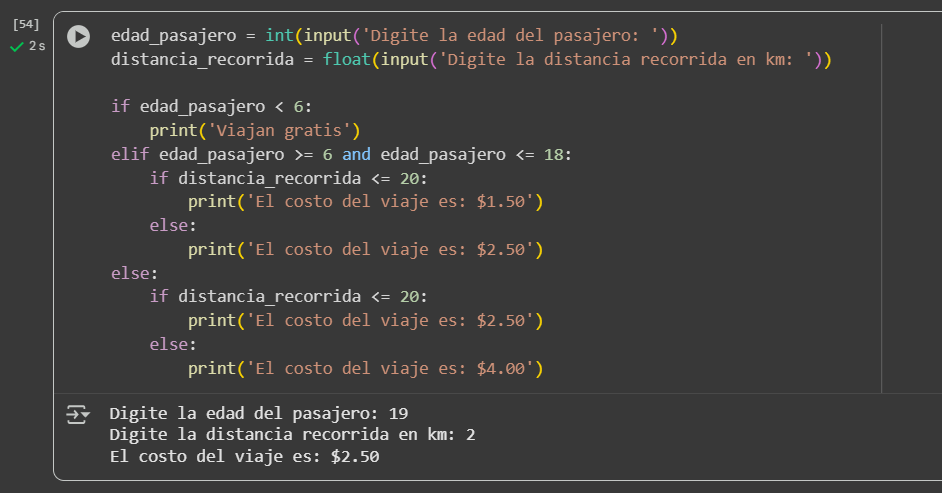Click the 'if edad_pasajero < 6:' line
Screen dimensions: 942x493
point(211,106)
